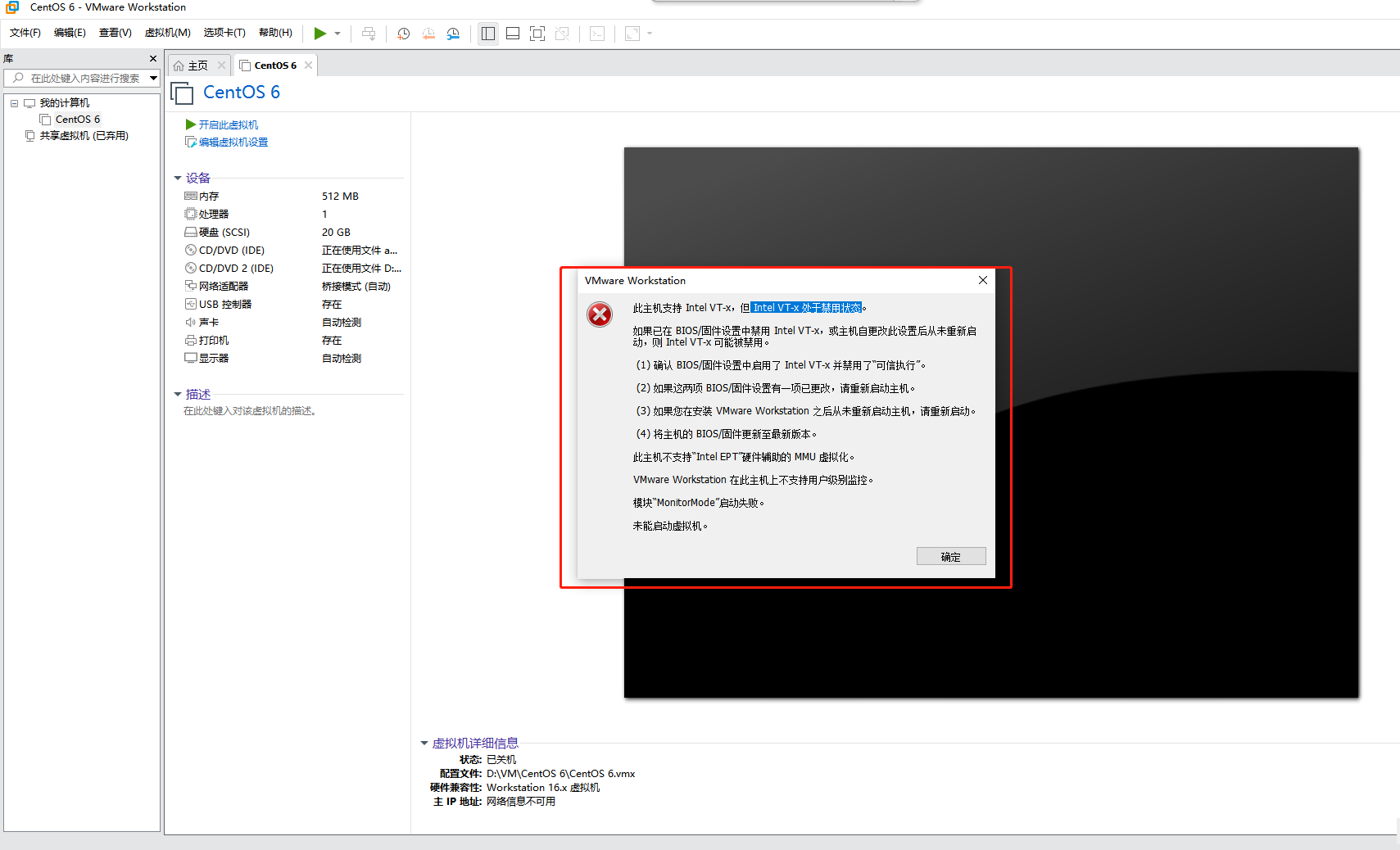This screenshot has width=1400, height=850.
Task: Click the description text field placeholder
Action: [x=251, y=411]
